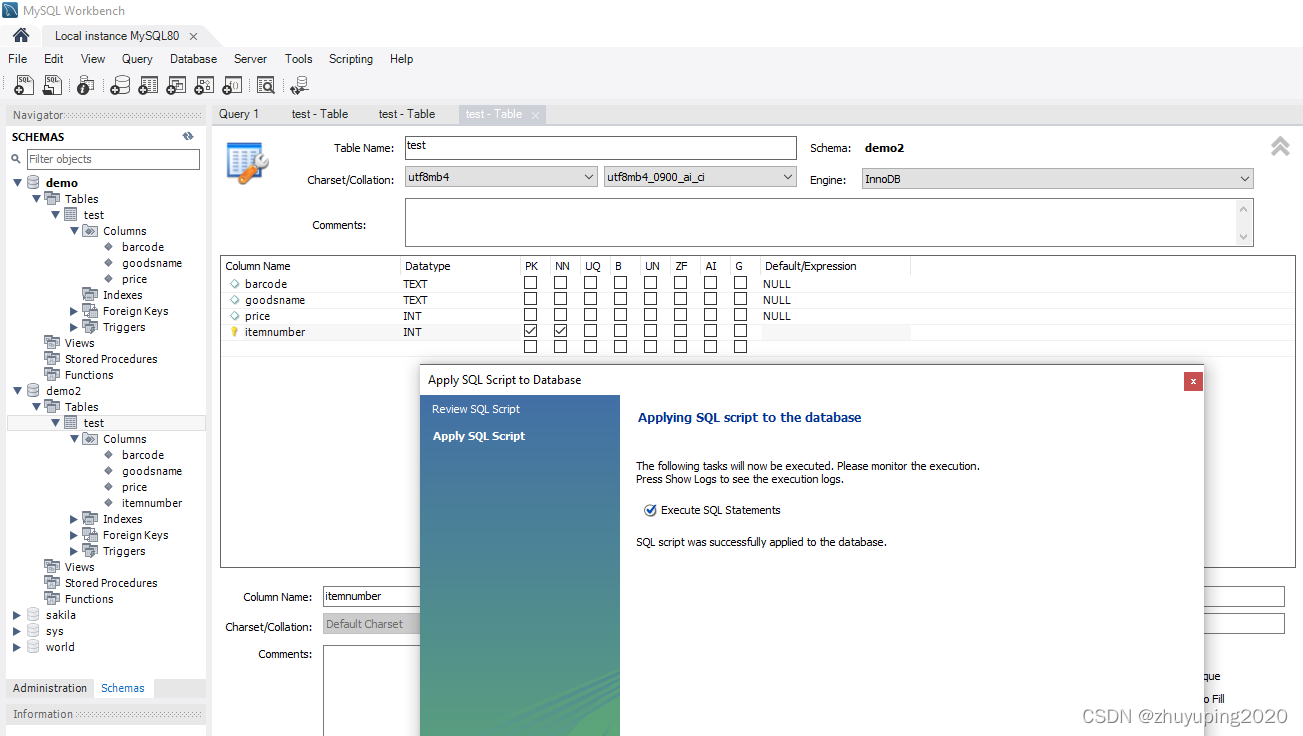Close the active test - Table tab
This screenshot has width=1303, height=736.
[535, 115]
